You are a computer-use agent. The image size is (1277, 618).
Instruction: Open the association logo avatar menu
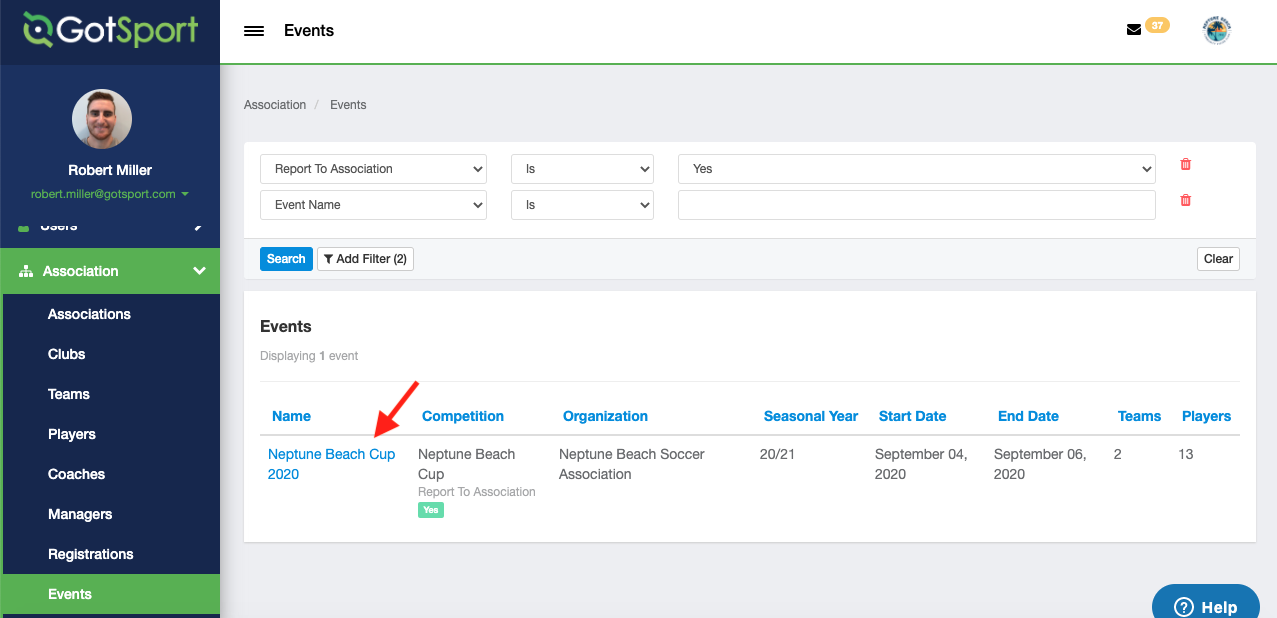1216,30
